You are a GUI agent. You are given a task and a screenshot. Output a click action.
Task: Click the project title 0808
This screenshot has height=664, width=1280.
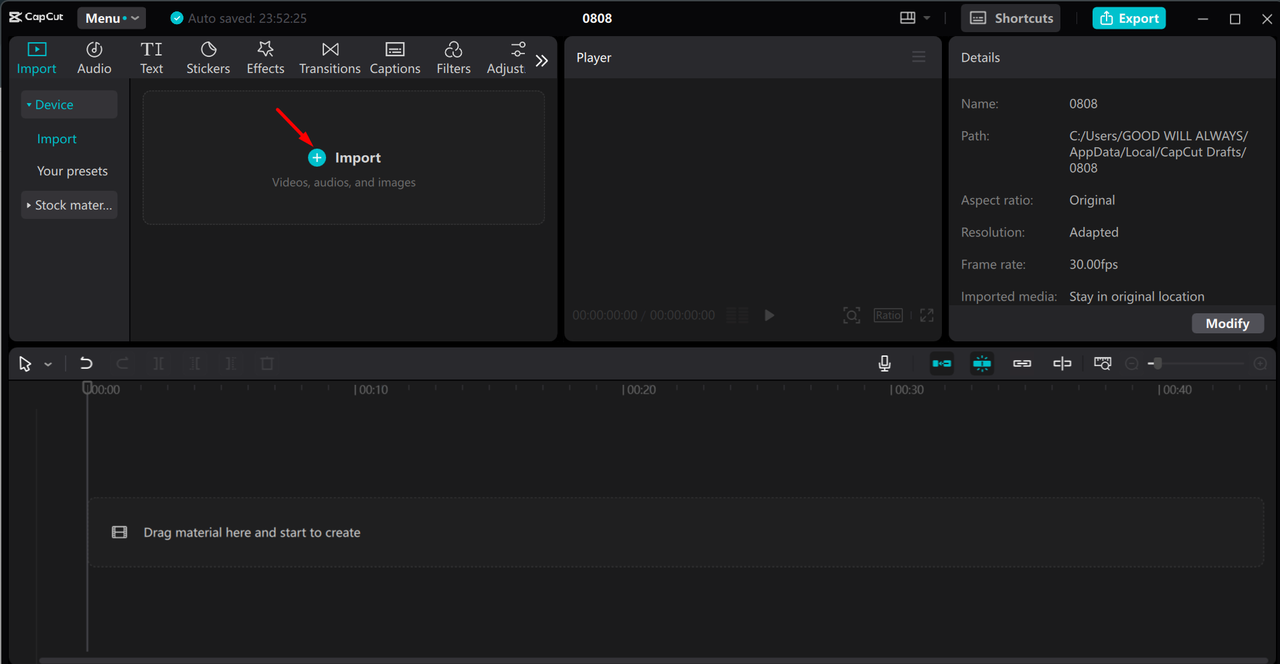pos(597,18)
